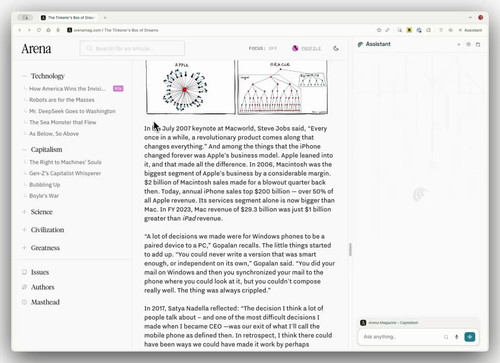Click the yellow extension icon in the toolbar
This screenshot has height=363, width=500.
(409, 30)
